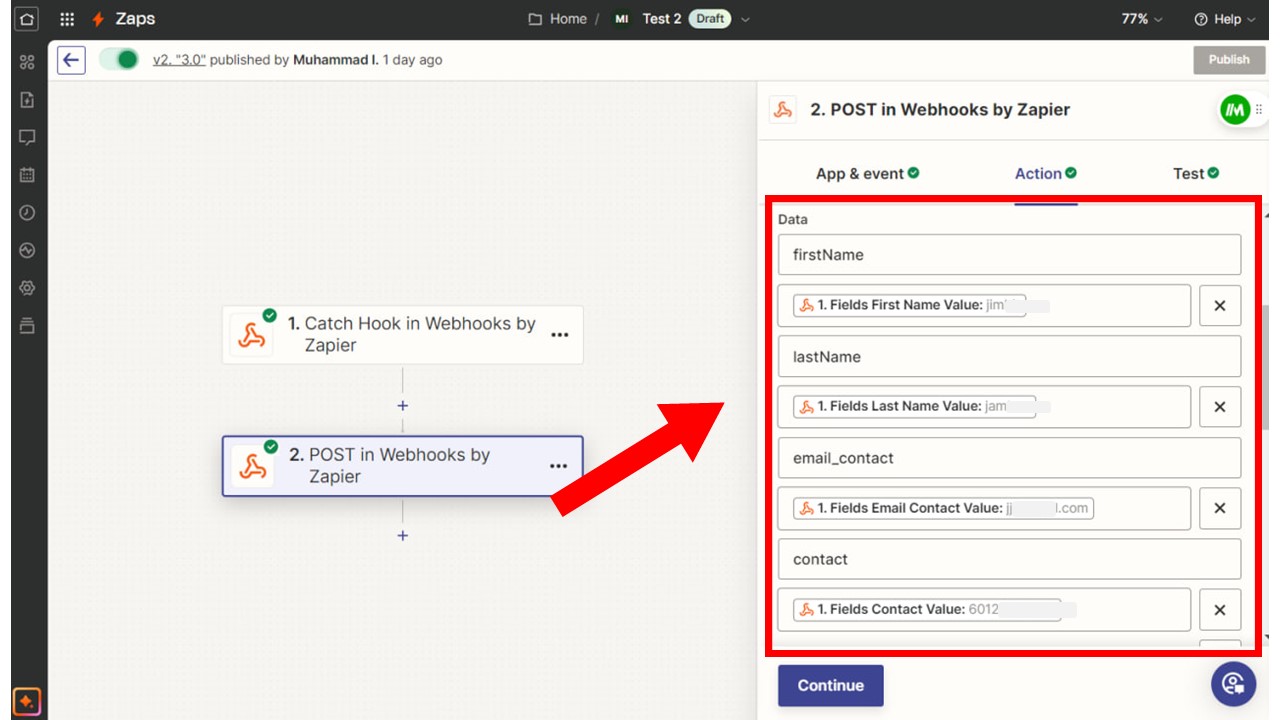Open the 77% zoom level dropdown
1280x720 pixels.
coord(1141,19)
